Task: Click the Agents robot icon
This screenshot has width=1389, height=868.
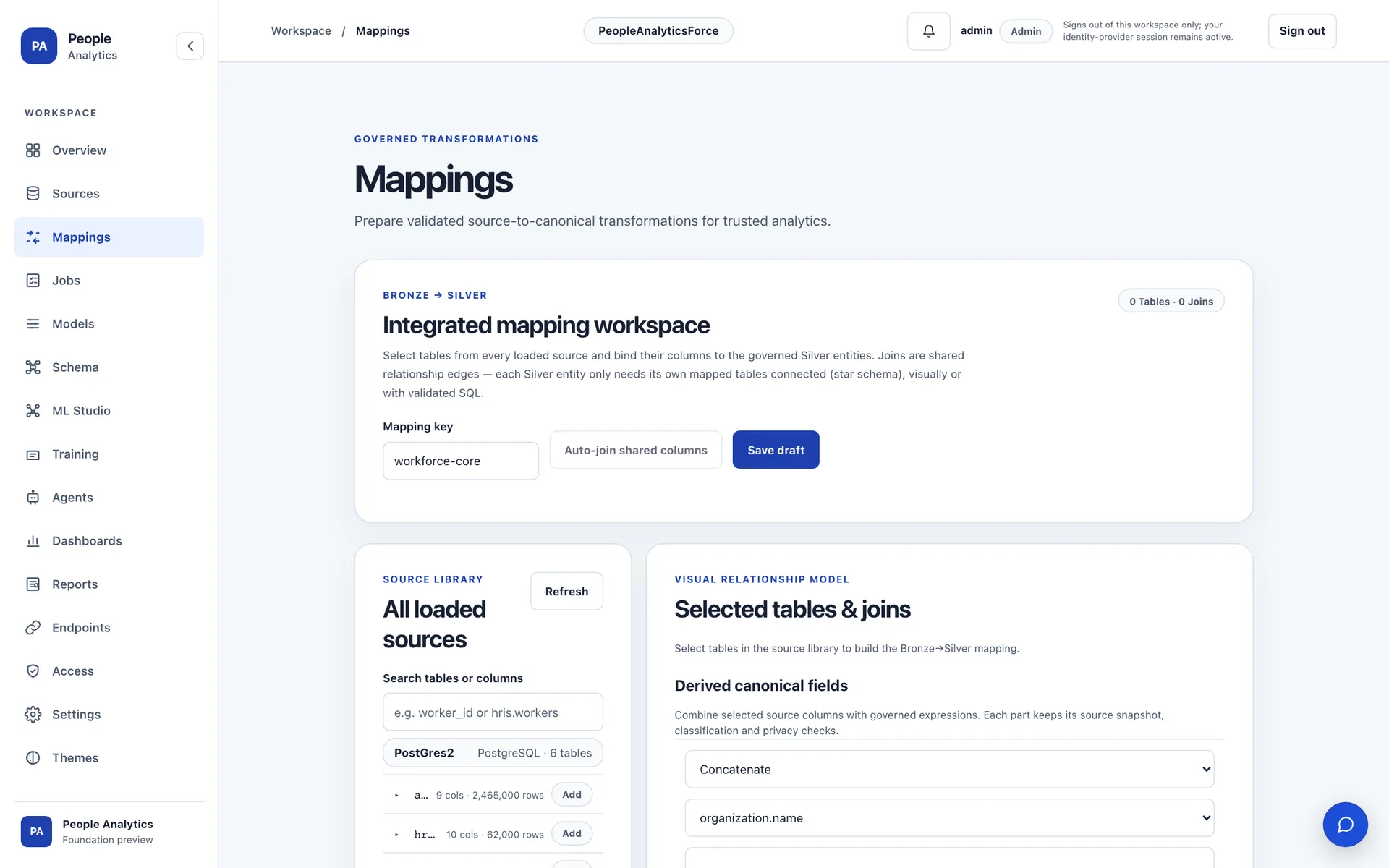Action: coord(33,498)
